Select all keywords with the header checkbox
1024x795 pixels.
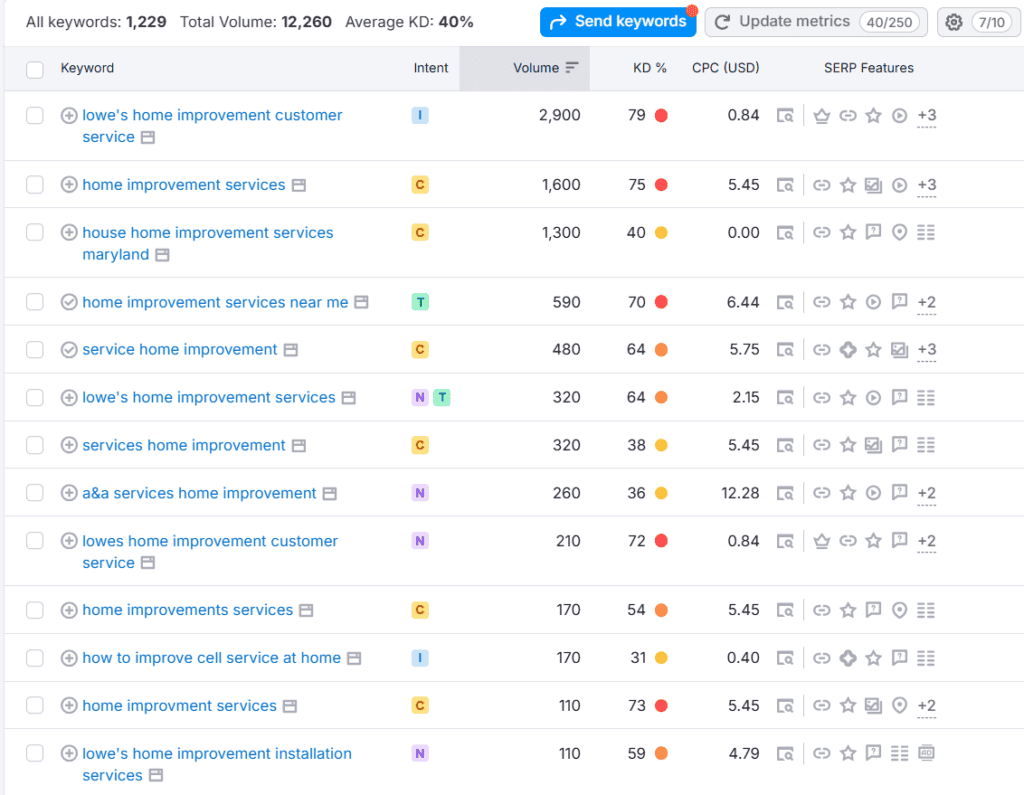click(35, 68)
